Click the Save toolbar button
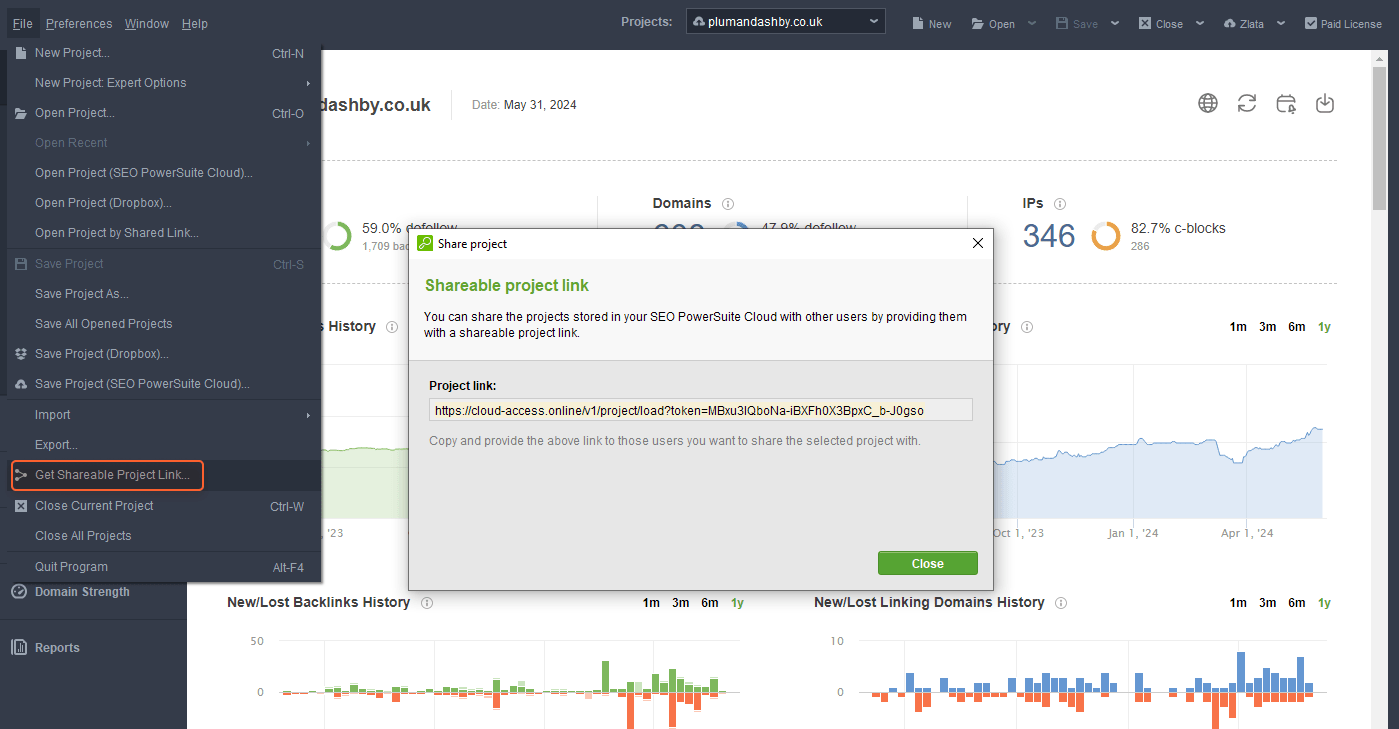Viewport: 1399px width, 729px height. click(x=1076, y=23)
